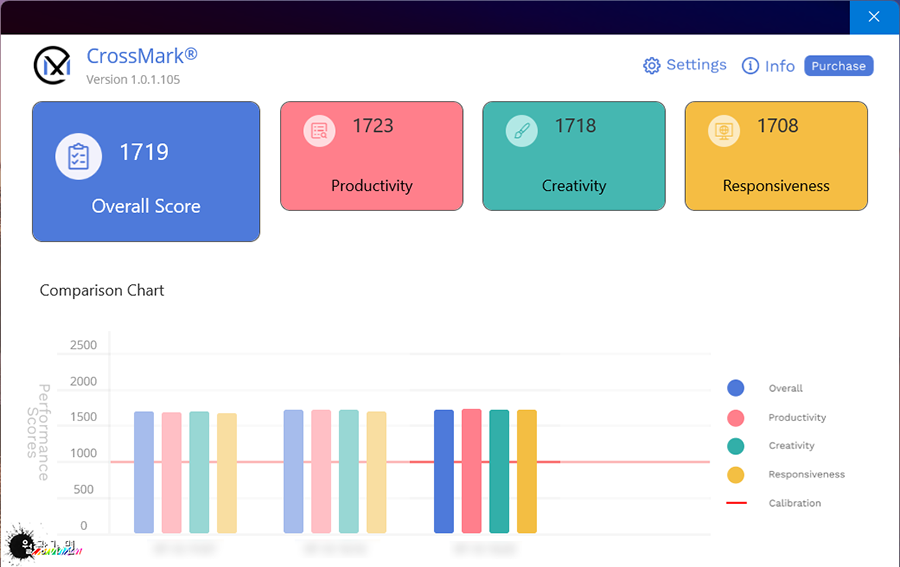Click the Comparison Chart heading
The height and width of the screenshot is (567, 900).
coord(102,290)
